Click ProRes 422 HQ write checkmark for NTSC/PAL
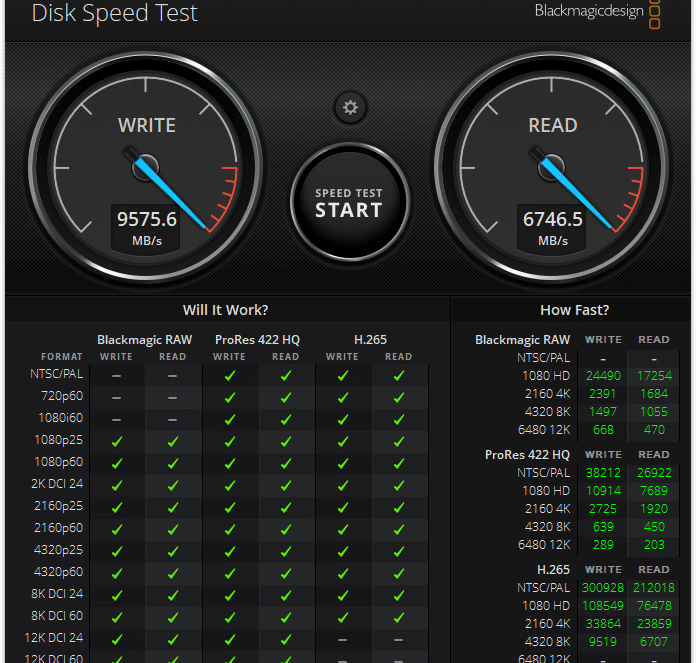Viewport: 696px width, 663px height. pos(229,376)
